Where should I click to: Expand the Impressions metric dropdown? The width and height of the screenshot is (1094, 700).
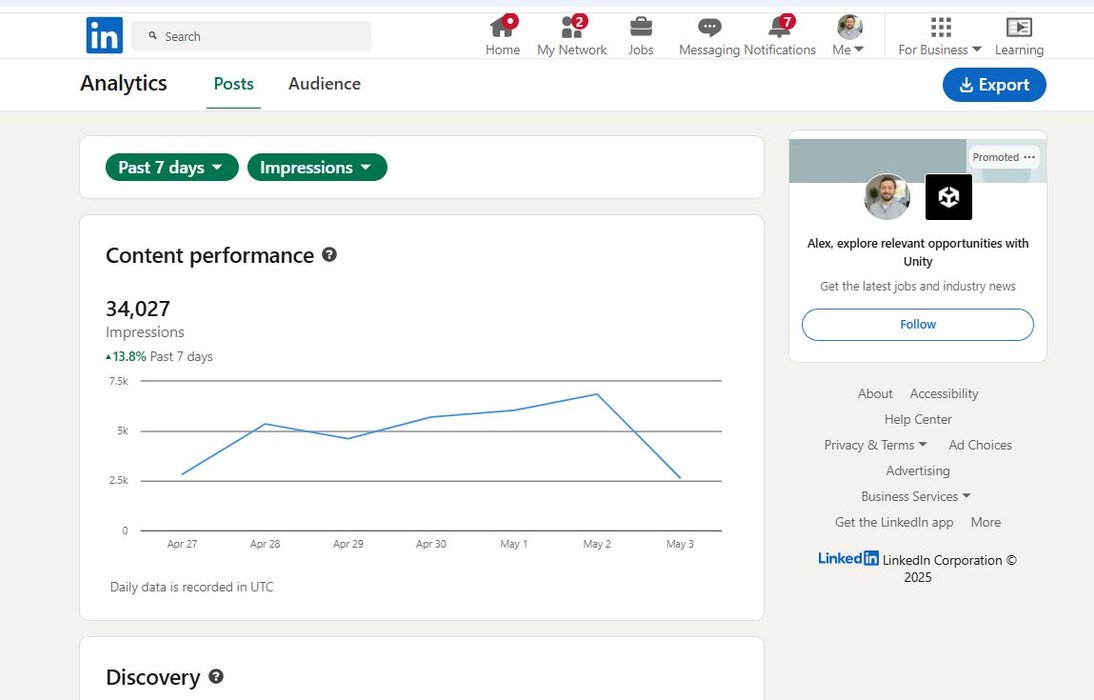[316, 167]
